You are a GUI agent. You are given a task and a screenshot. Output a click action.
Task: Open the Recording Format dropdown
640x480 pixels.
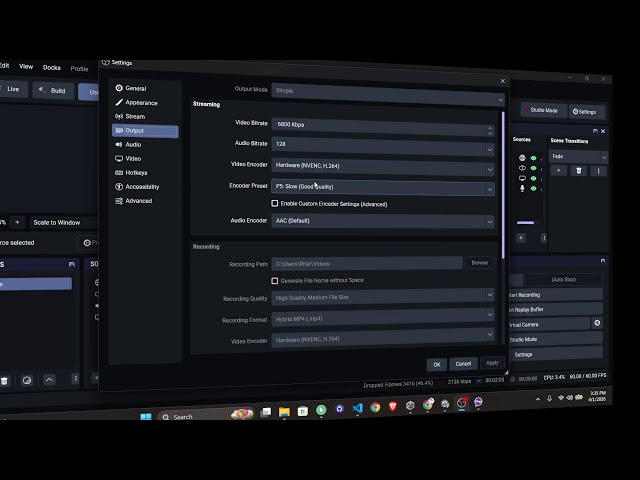pos(383,317)
